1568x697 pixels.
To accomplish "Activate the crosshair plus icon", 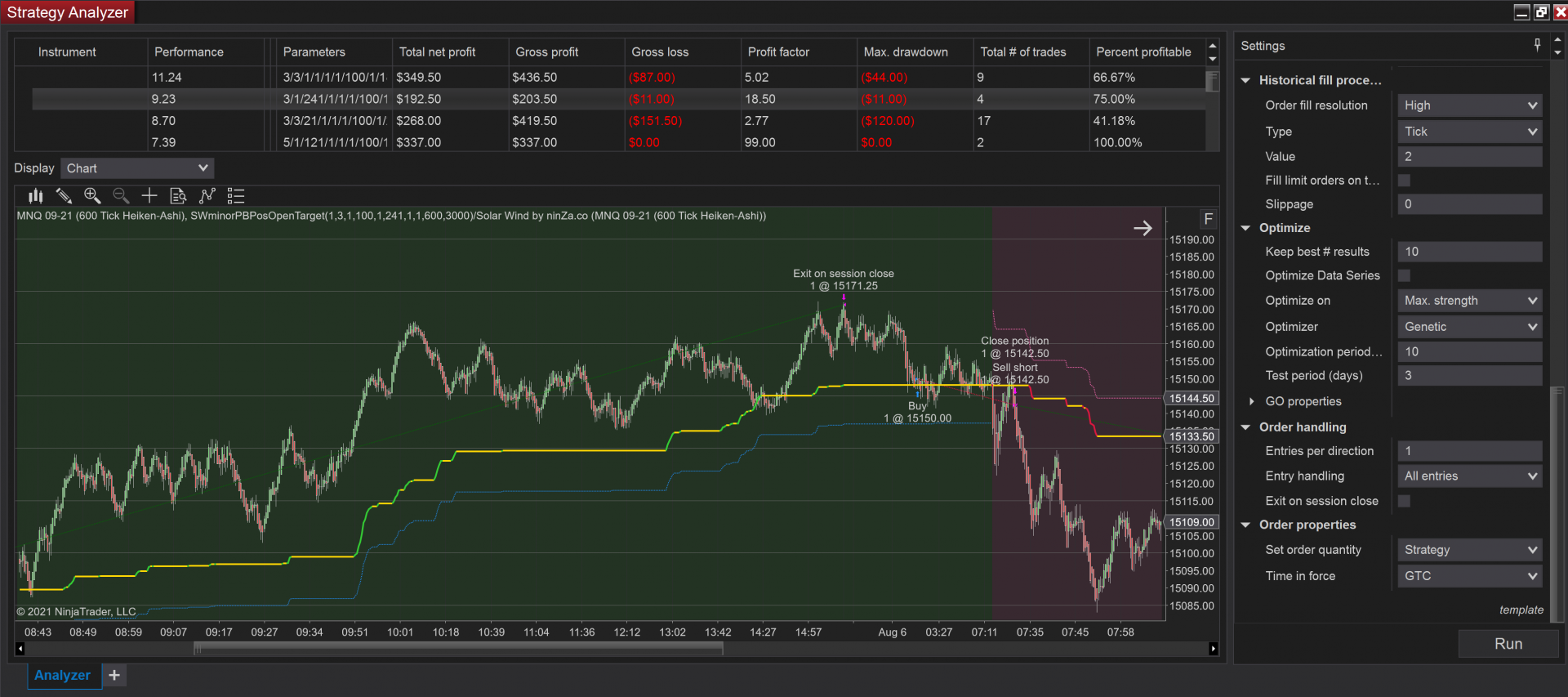I will (149, 196).
